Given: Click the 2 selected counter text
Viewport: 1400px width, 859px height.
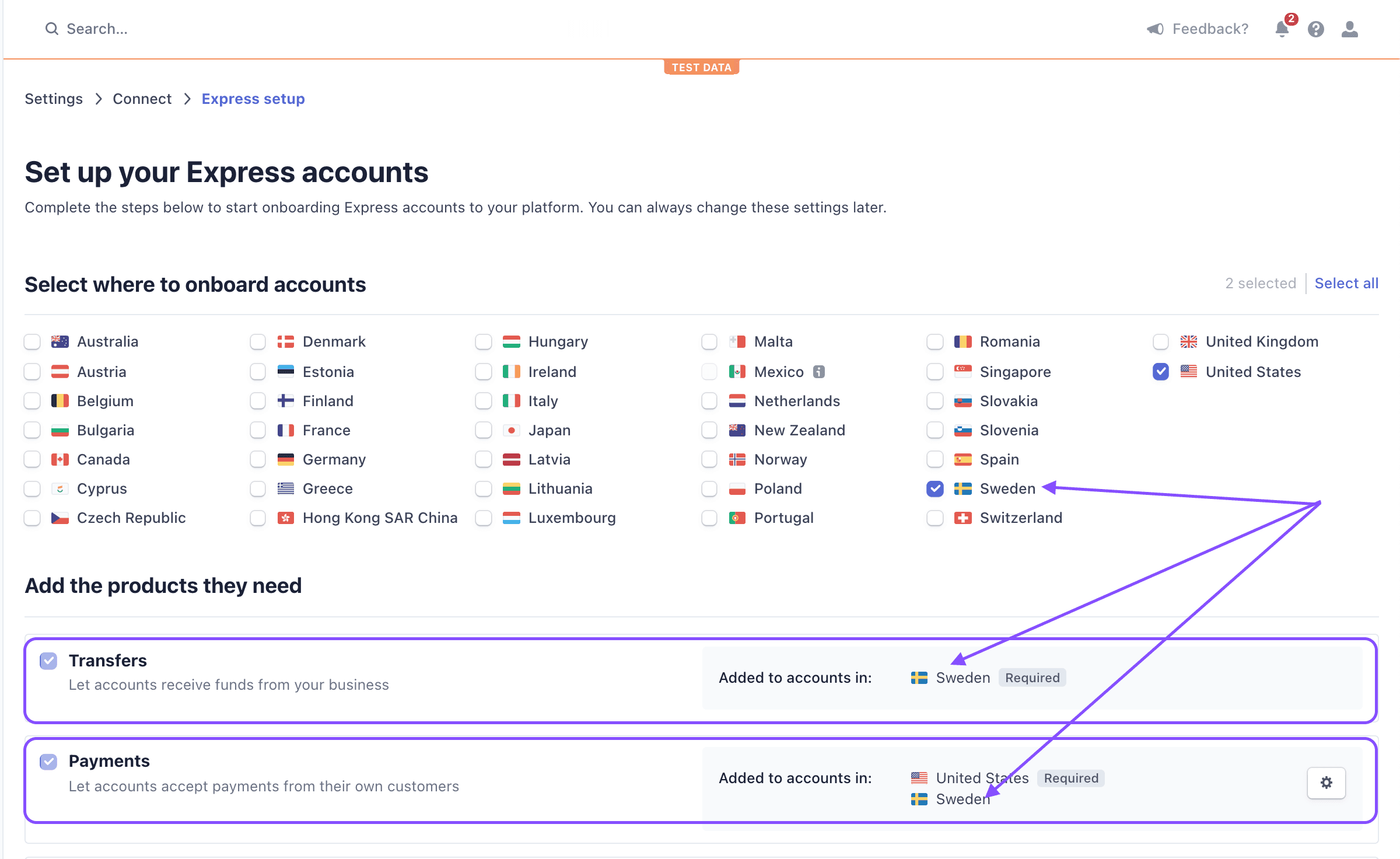Looking at the screenshot, I should click(1261, 283).
